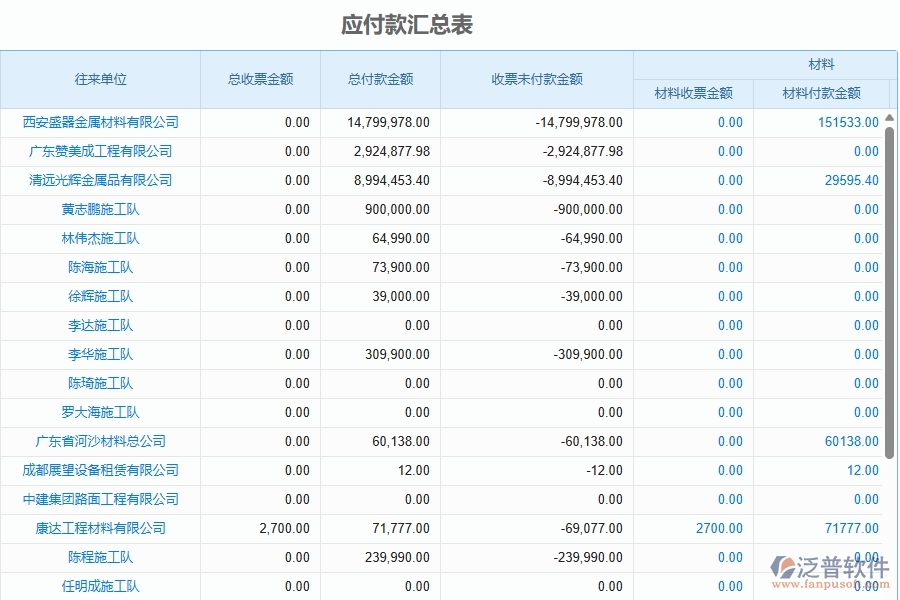900x600 pixels.
Task: Click 广东省河沙 material payment 60138.00
Action: click(x=851, y=441)
